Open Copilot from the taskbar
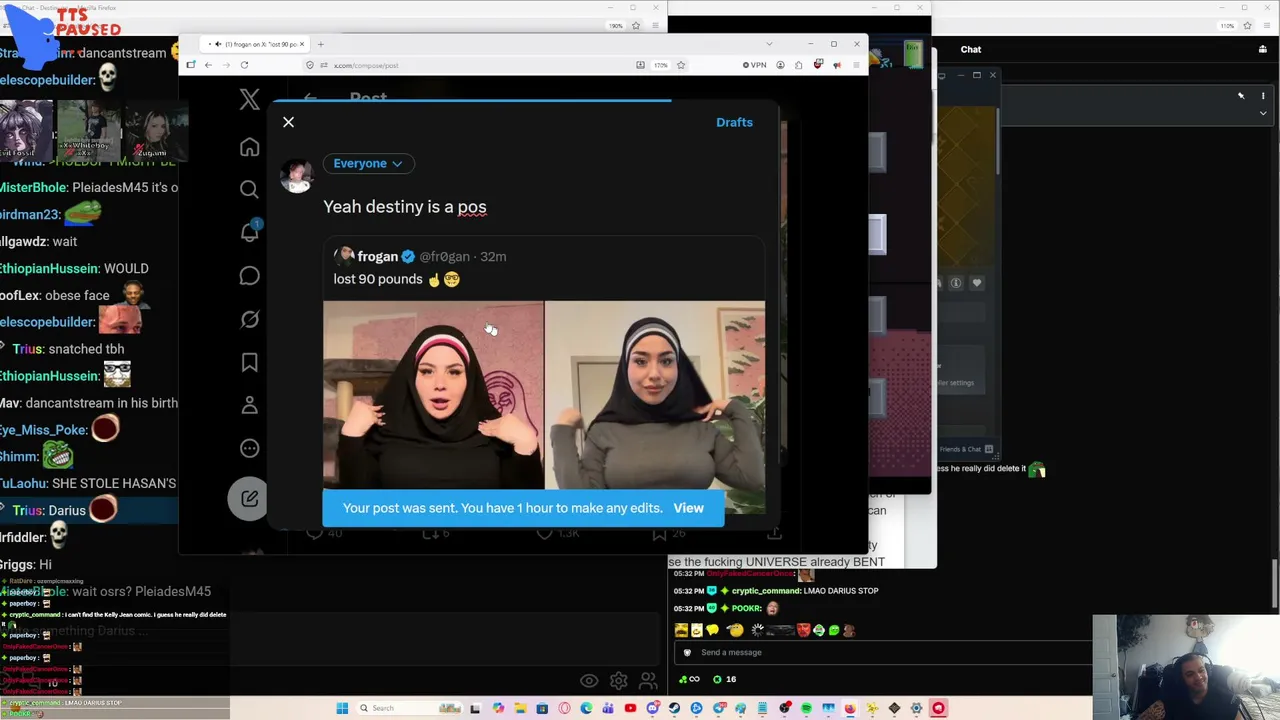The image size is (1280, 720). (x=498, y=708)
